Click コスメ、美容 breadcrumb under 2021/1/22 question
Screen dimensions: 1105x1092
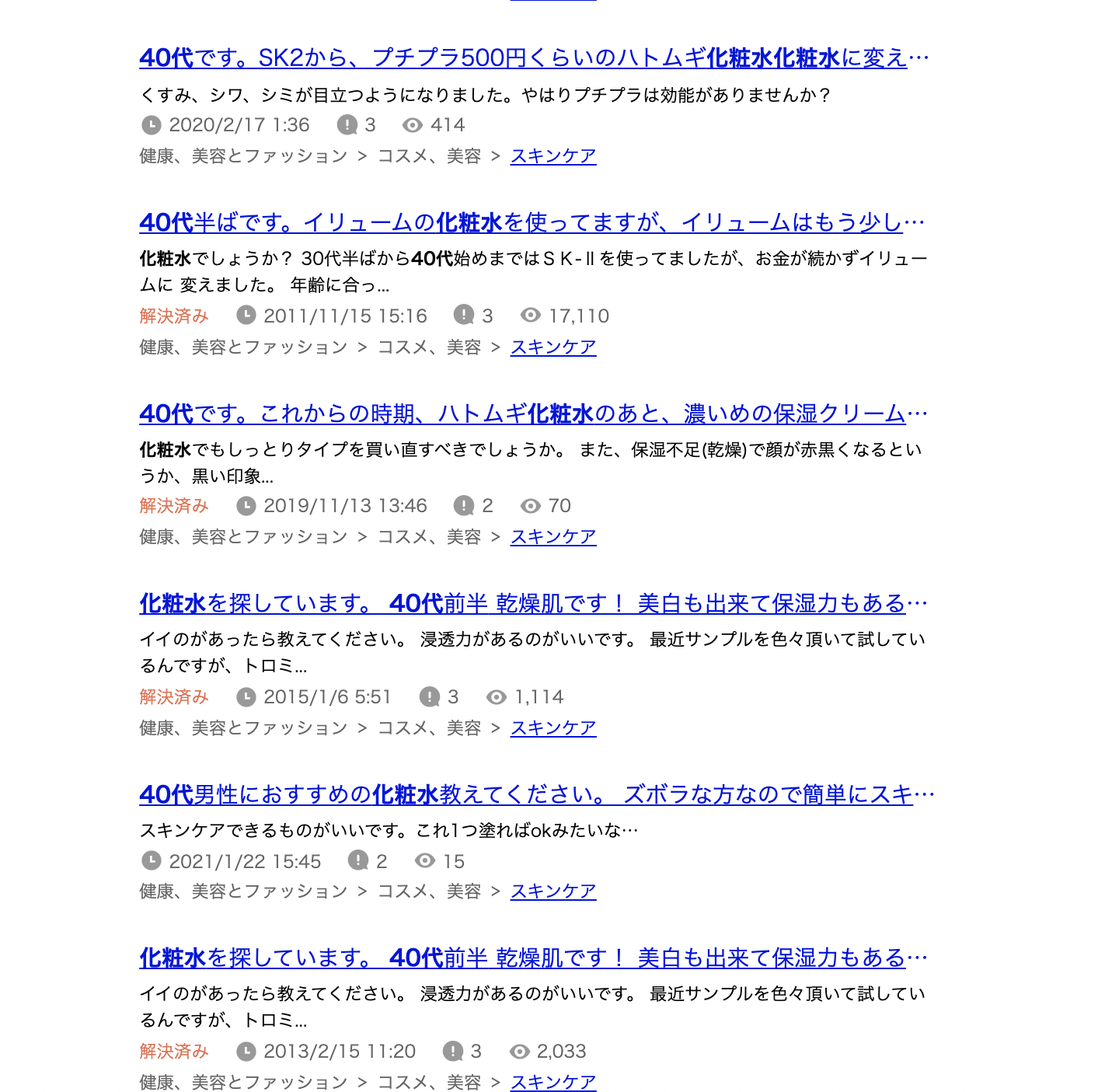(430, 891)
